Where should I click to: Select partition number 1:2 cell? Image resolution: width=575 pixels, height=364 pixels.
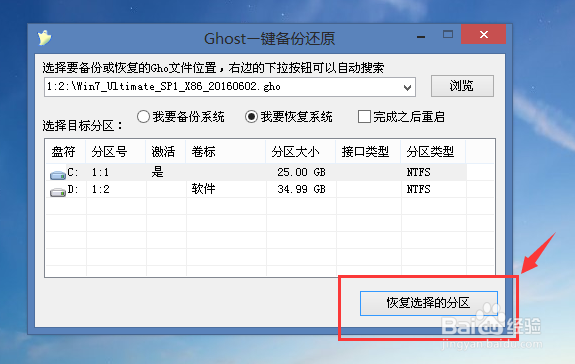[100, 189]
